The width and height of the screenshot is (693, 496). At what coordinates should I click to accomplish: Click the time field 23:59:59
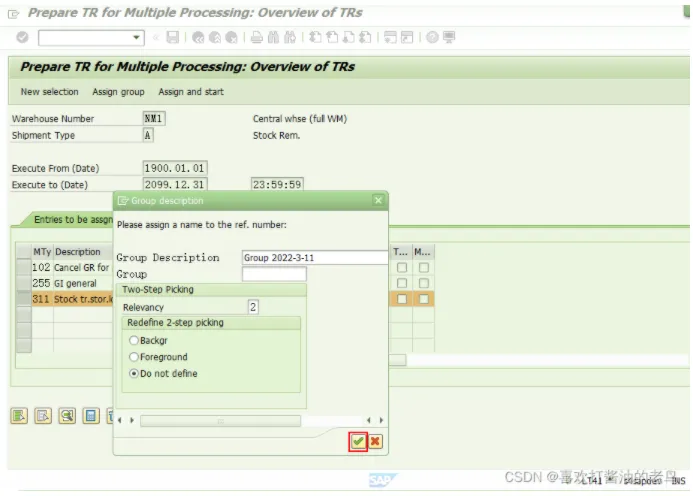tap(277, 184)
